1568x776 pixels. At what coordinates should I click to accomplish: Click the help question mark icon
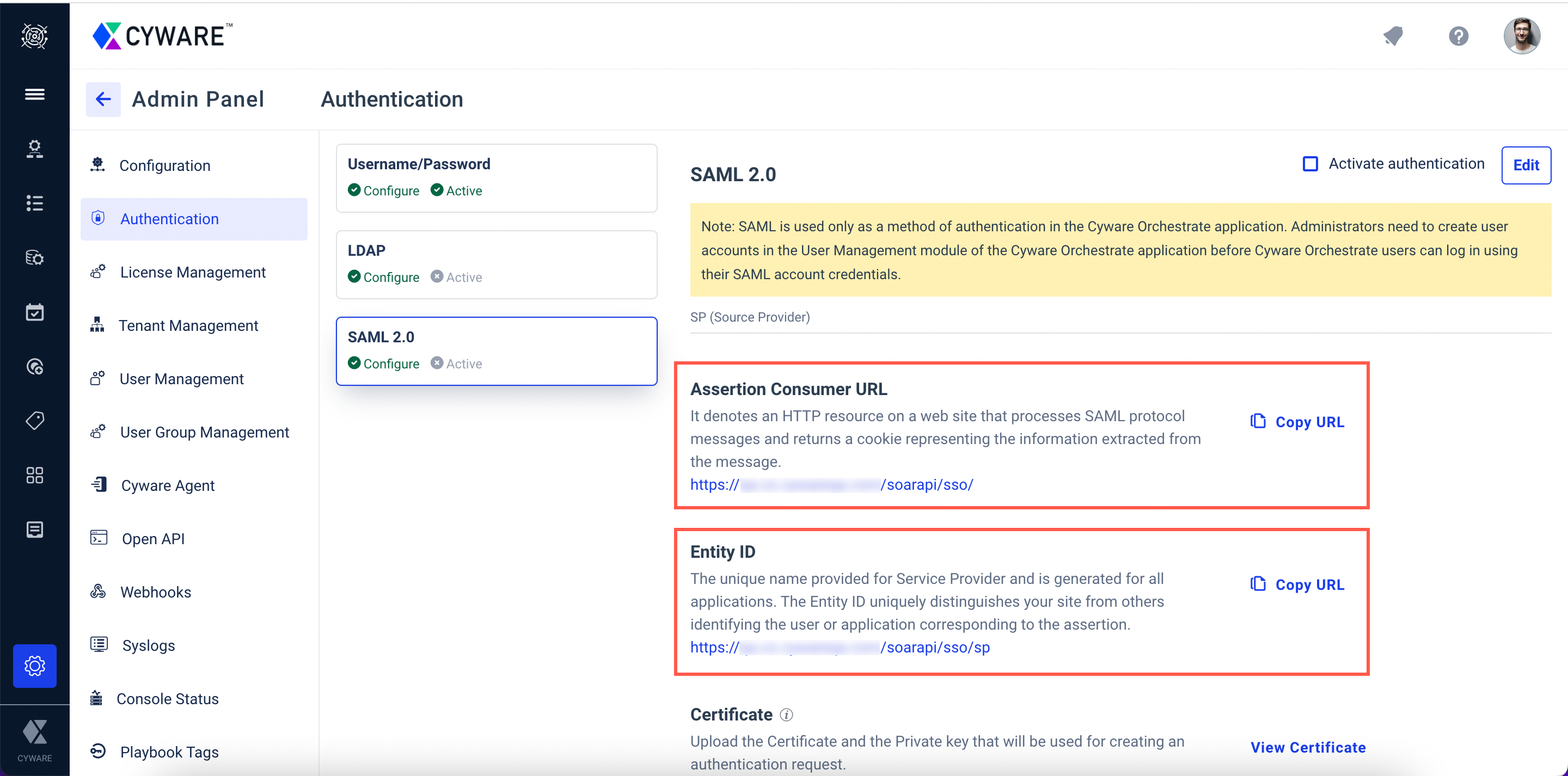(1459, 36)
